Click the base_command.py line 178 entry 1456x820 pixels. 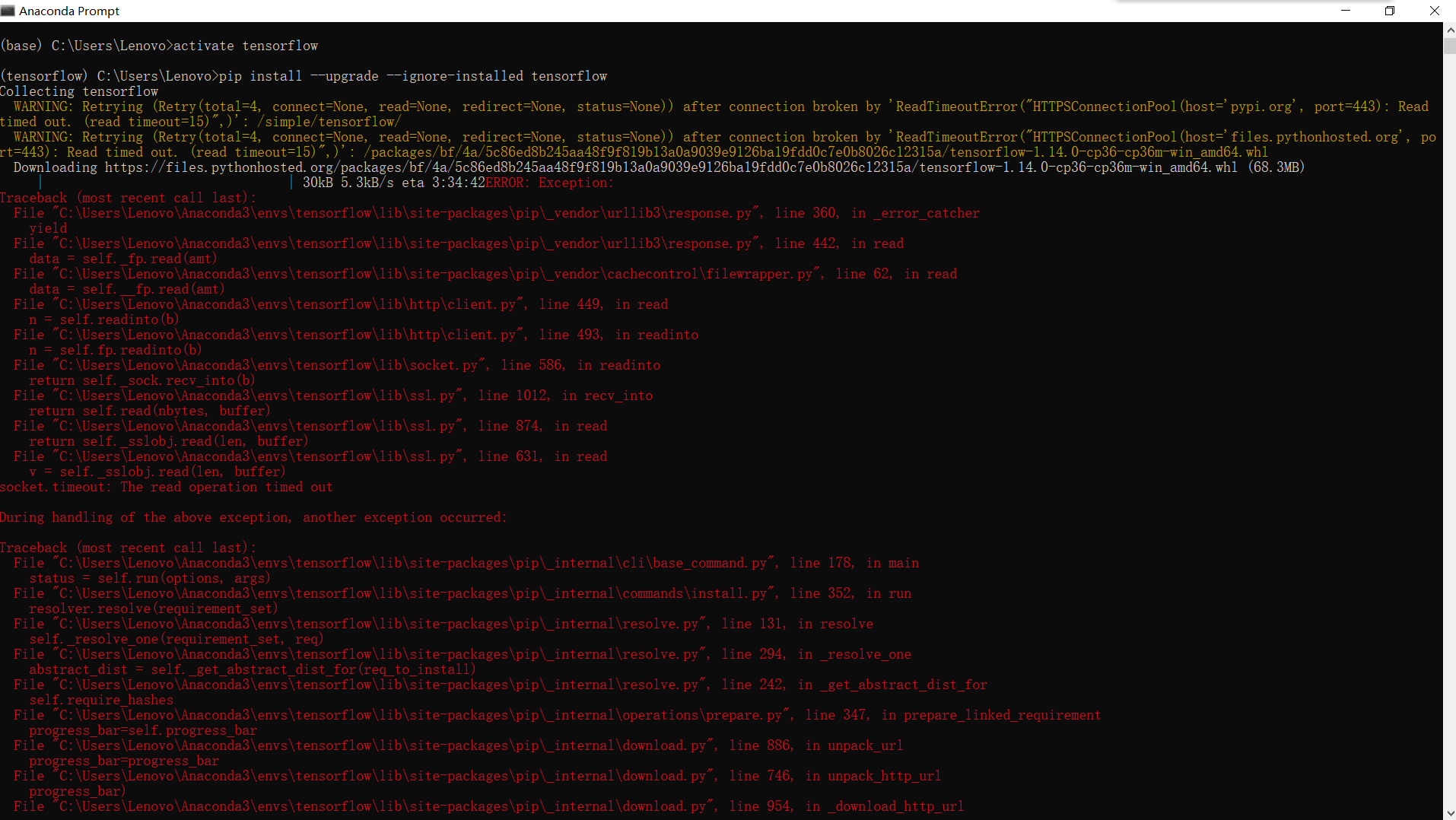pos(466,563)
